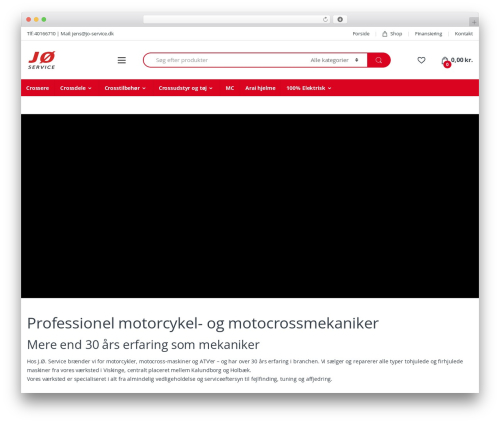Expand the 'Crossudstyr og tøj' menu
Viewport: 500px width, 423px height.
185,88
